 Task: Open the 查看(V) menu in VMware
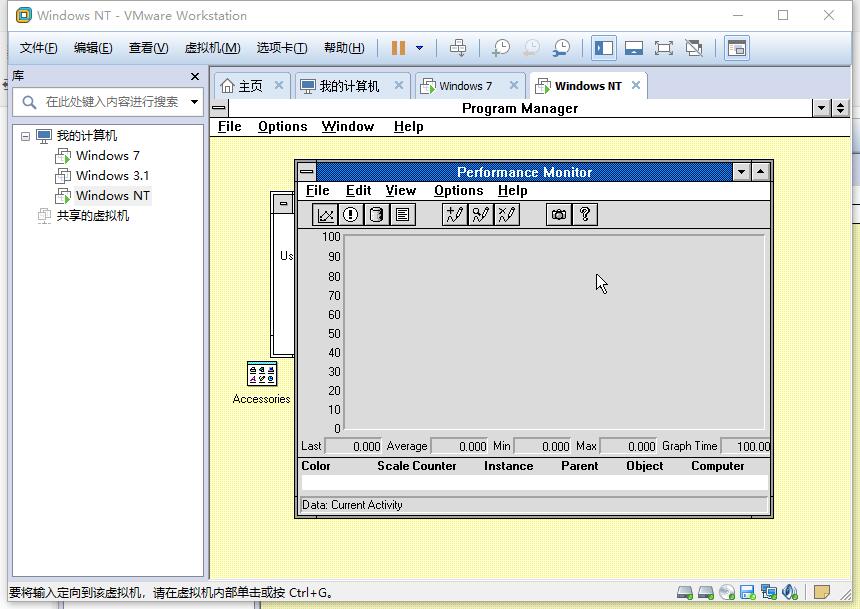pos(149,48)
